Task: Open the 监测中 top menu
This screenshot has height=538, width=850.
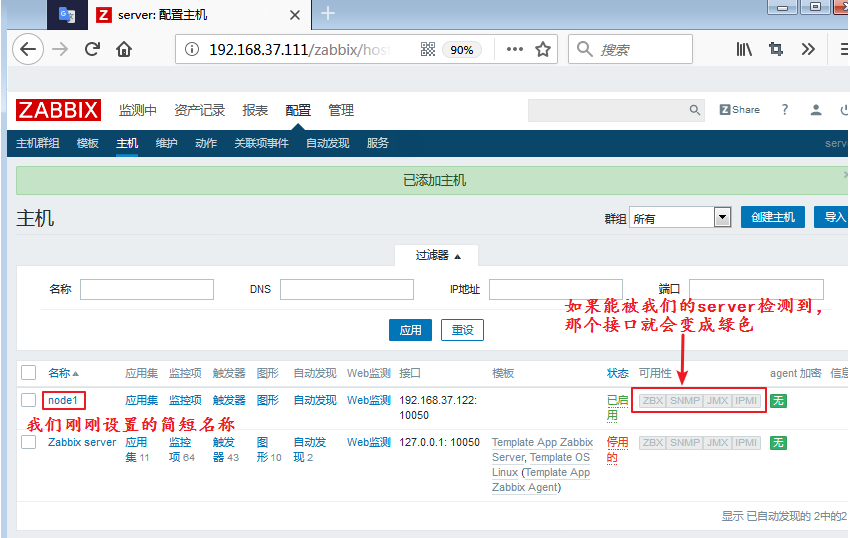Action: (x=138, y=110)
